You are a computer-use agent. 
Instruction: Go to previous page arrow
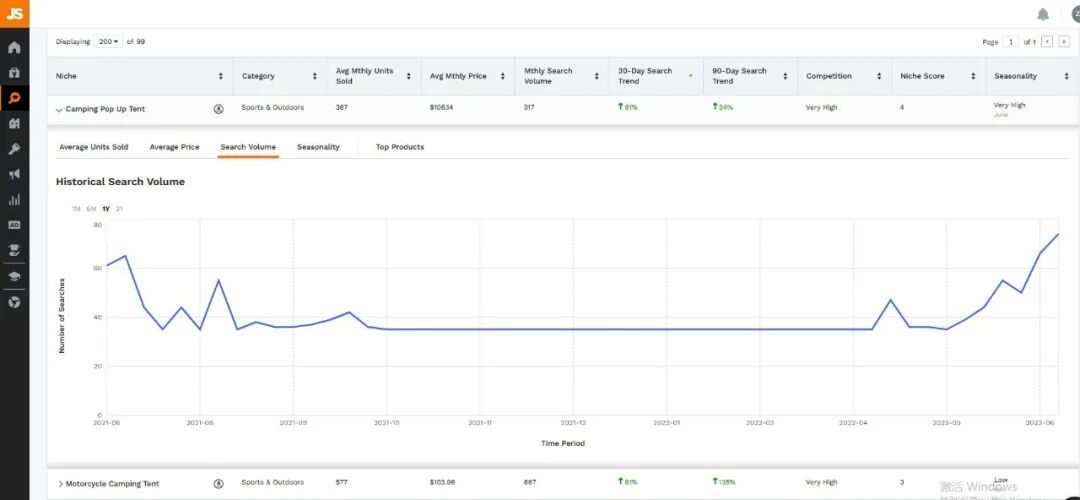1047,41
